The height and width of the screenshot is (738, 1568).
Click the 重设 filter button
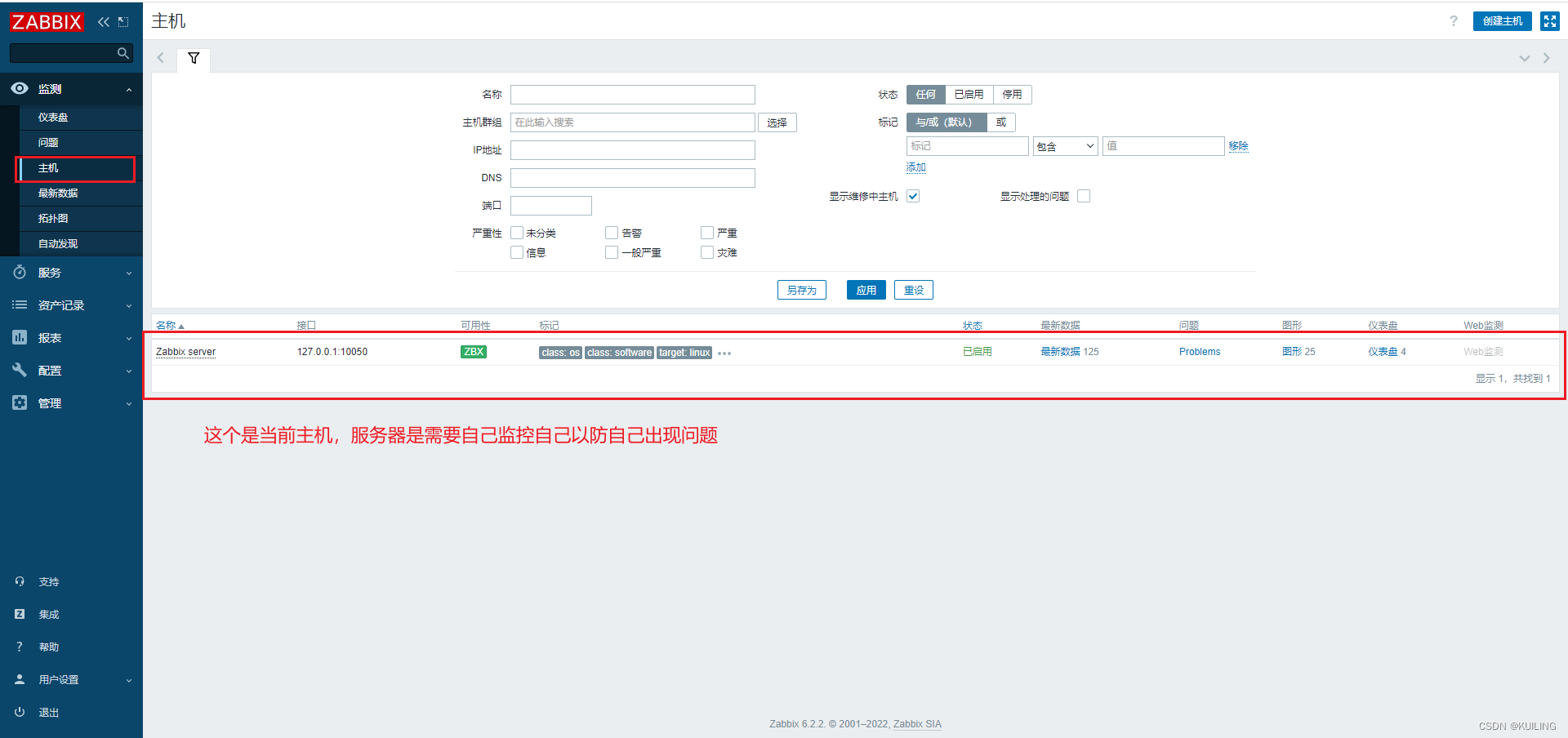pyautogui.click(x=913, y=290)
